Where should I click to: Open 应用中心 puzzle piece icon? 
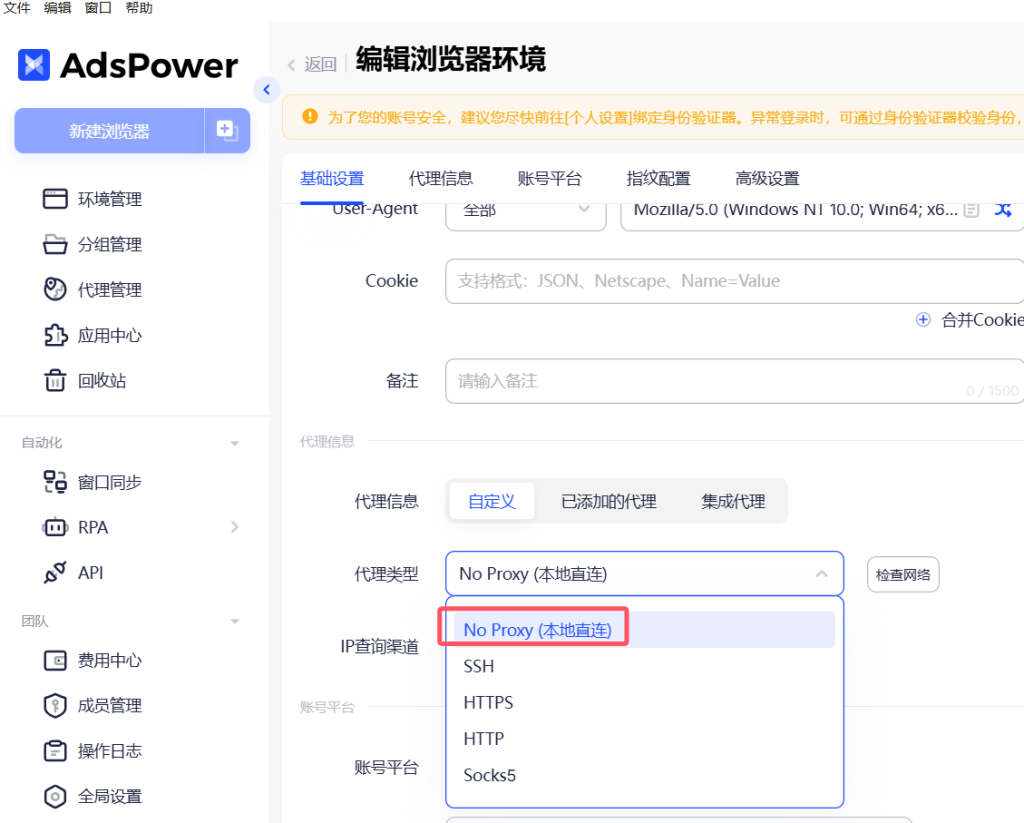(55, 335)
